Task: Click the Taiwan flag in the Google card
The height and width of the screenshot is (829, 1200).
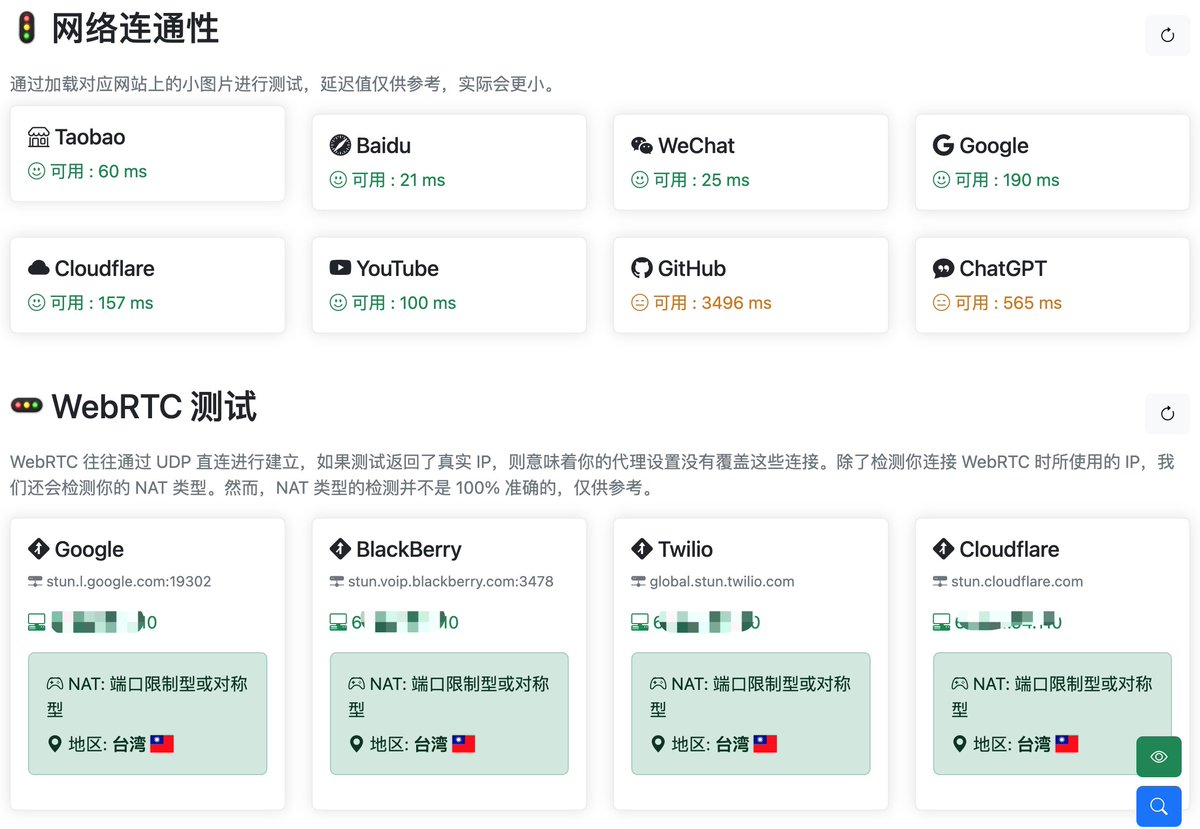Action: tap(160, 743)
